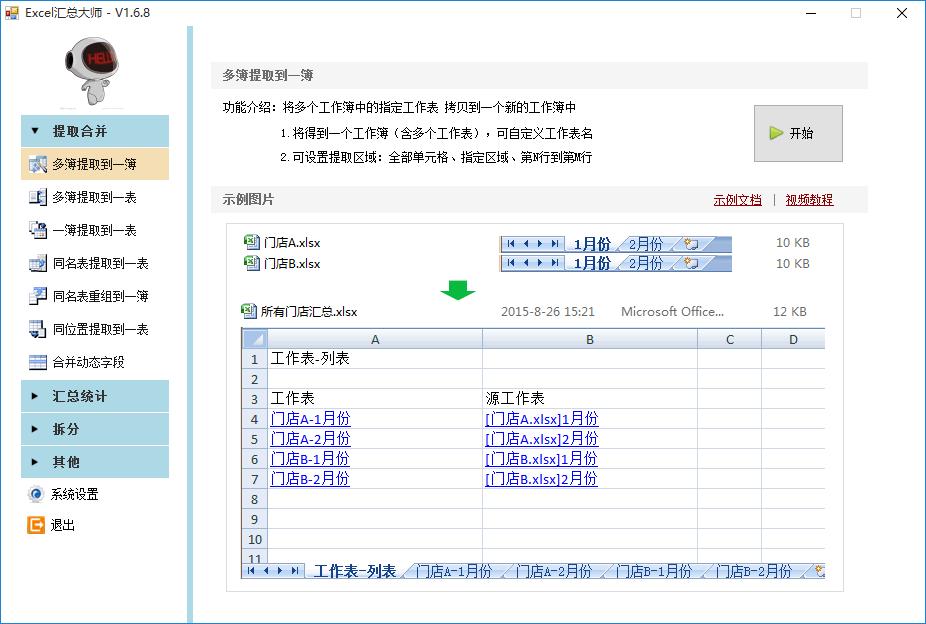Click the 开始 start button
Screen dimensions: 926x624
coord(798,133)
